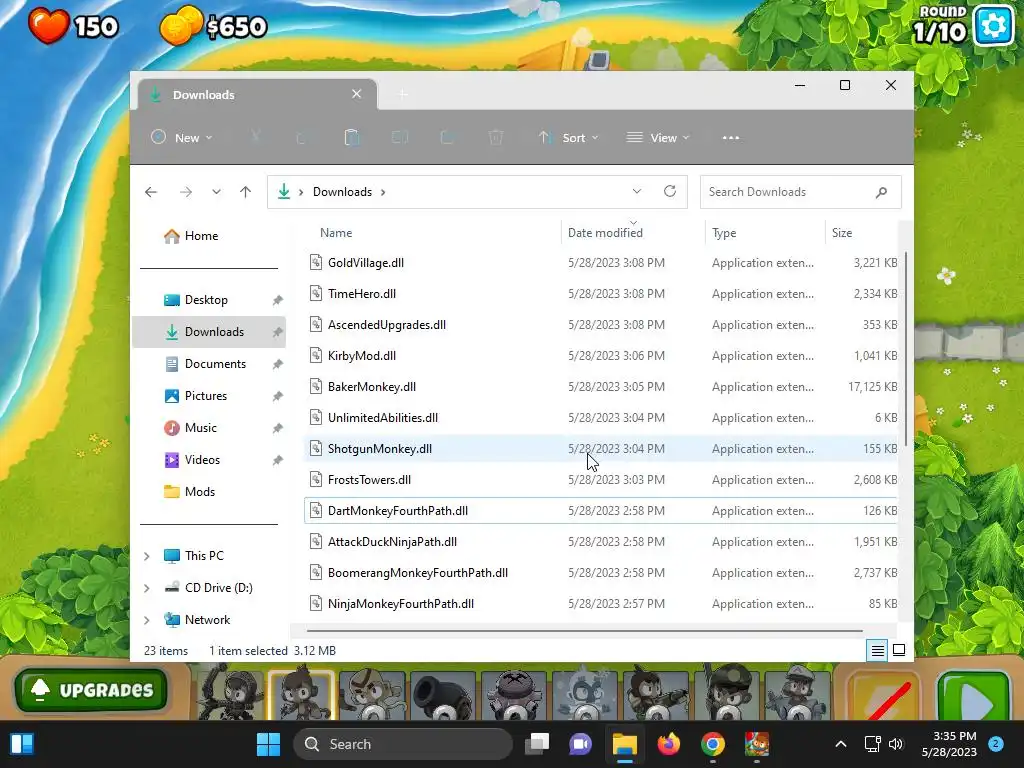Switch to Details view in status bar
Image resolution: width=1024 pixels, height=768 pixels.
(x=878, y=650)
